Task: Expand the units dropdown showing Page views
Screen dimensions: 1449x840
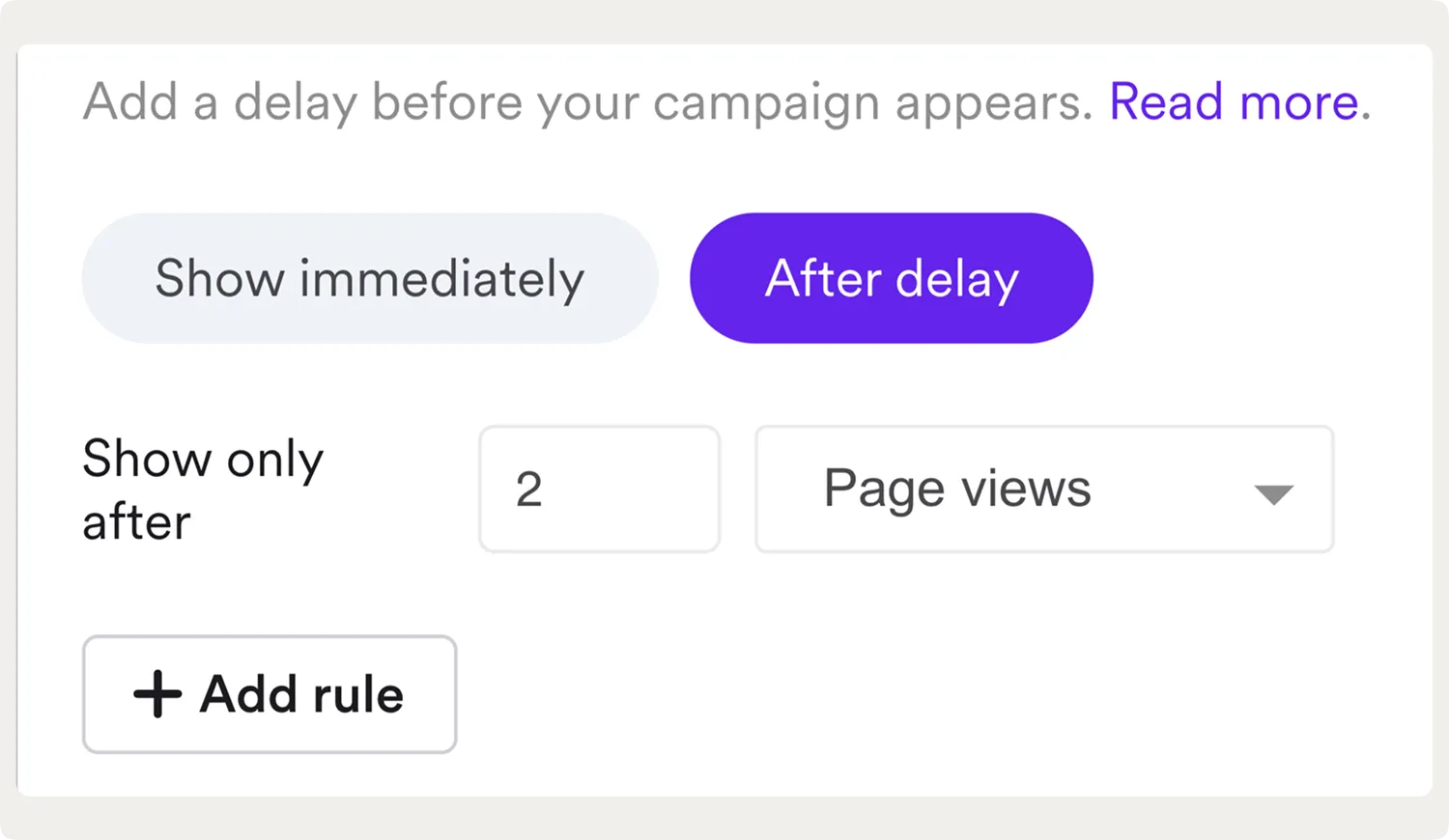Action: point(1043,489)
